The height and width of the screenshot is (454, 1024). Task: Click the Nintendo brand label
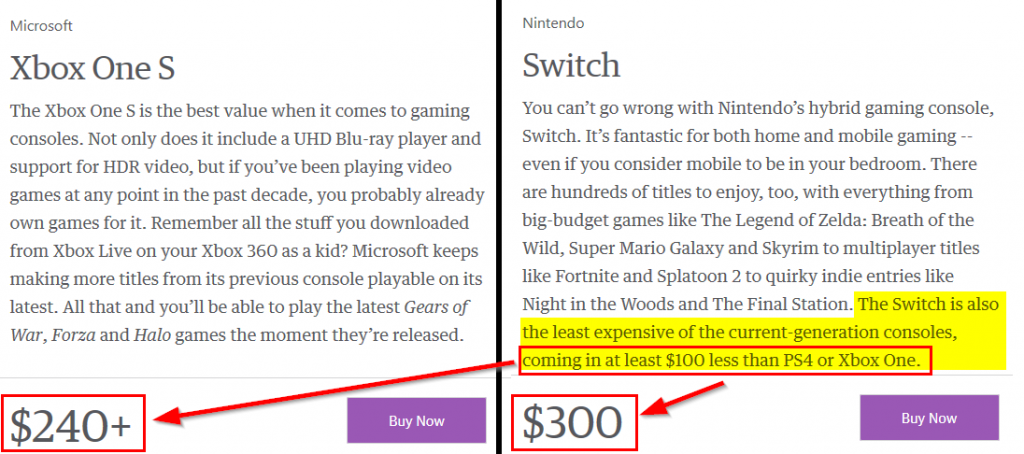tap(553, 23)
